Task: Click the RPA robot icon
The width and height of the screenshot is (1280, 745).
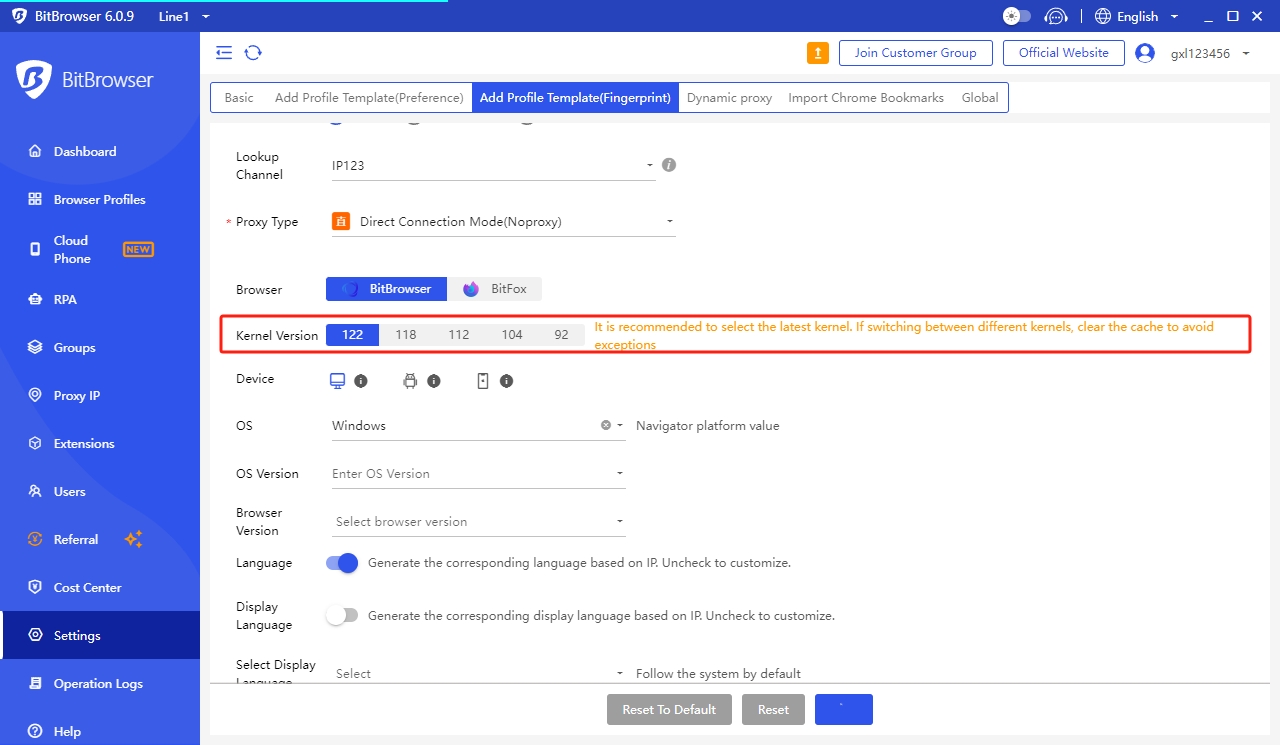Action: tap(35, 300)
